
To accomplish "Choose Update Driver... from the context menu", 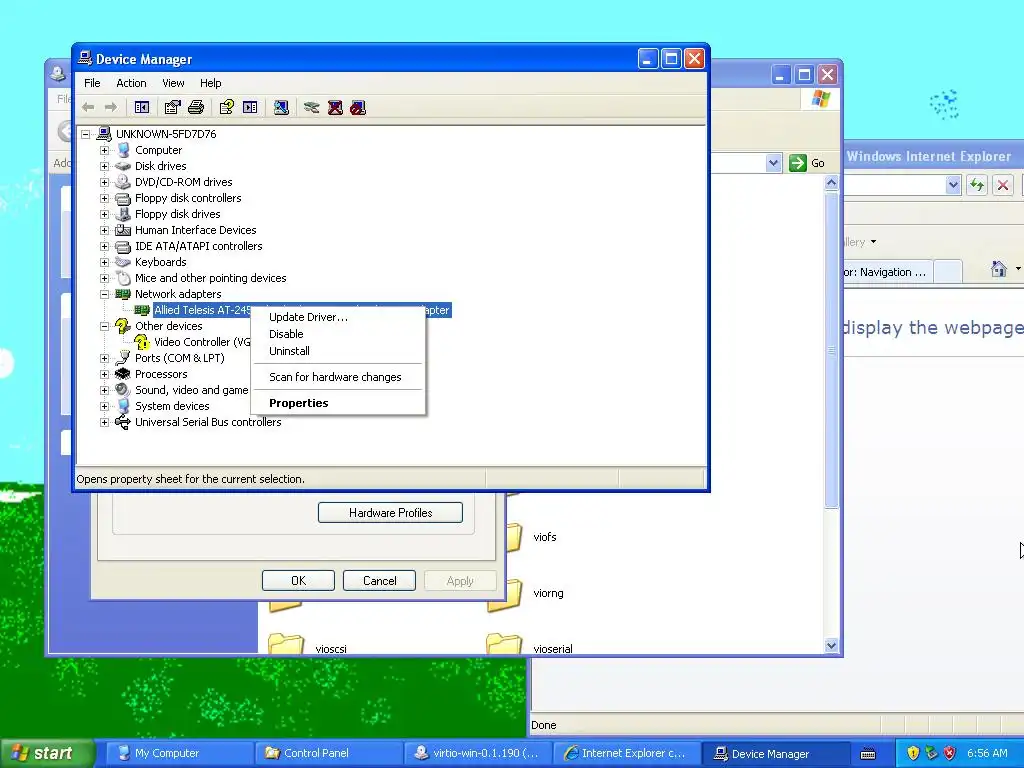I will [x=338, y=317].
